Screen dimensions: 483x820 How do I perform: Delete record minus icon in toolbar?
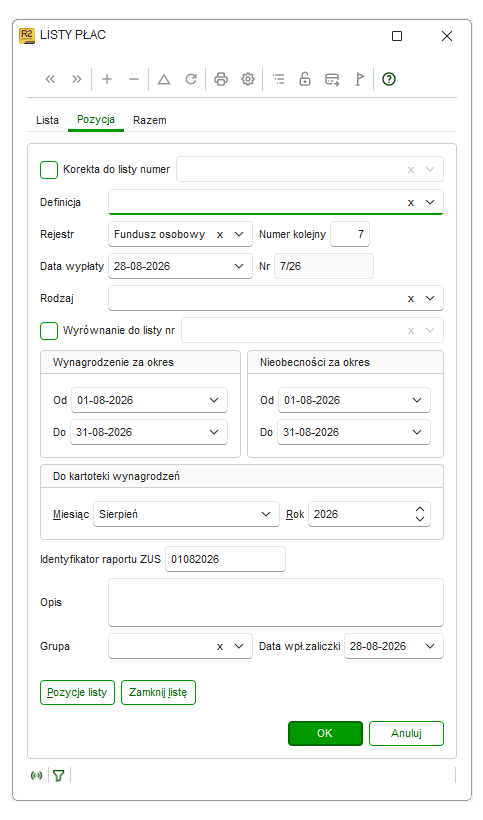tap(134, 79)
